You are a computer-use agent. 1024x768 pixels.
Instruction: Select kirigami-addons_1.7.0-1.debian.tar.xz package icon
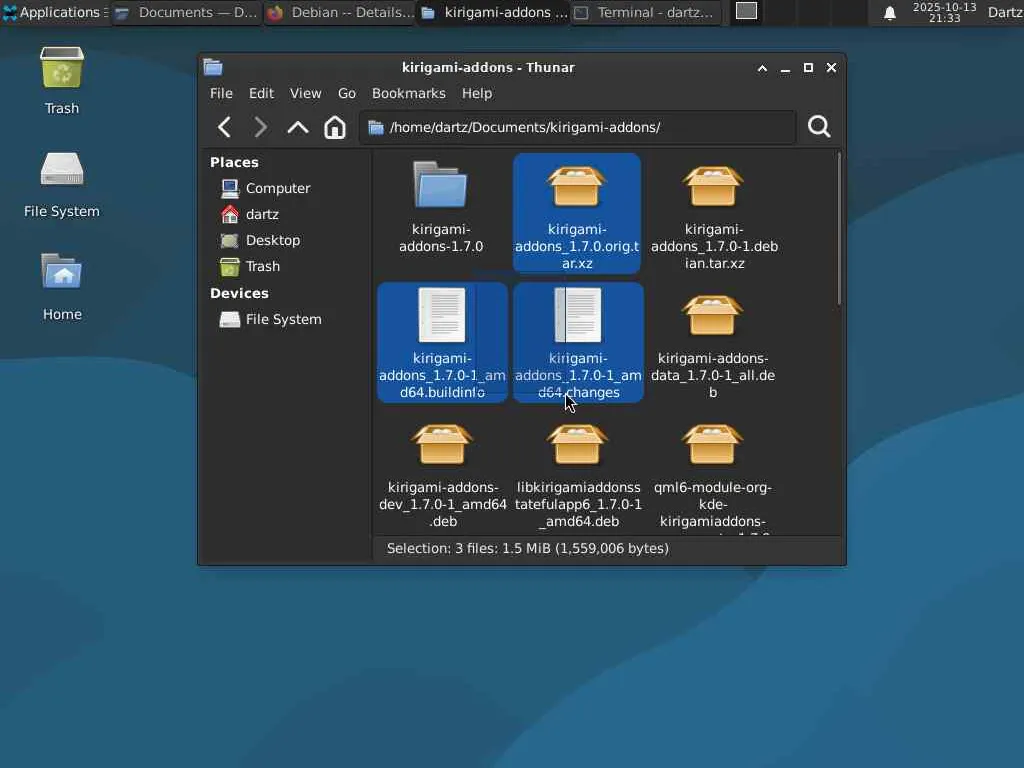click(x=713, y=185)
